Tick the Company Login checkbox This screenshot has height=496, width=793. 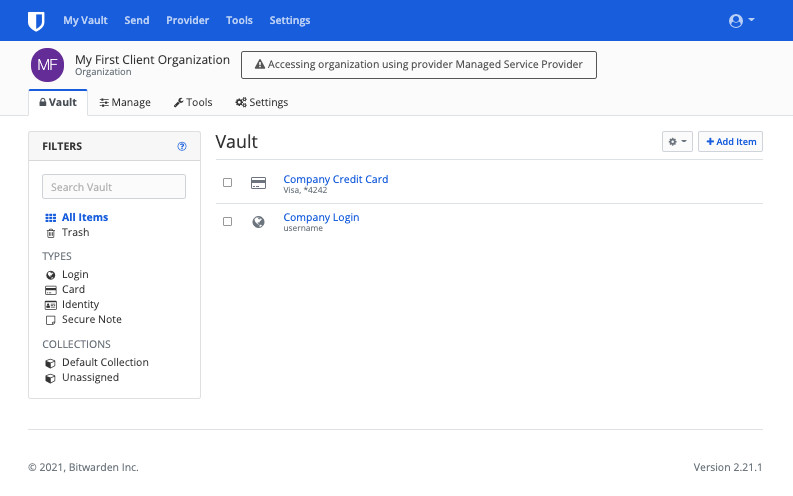(x=227, y=222)
